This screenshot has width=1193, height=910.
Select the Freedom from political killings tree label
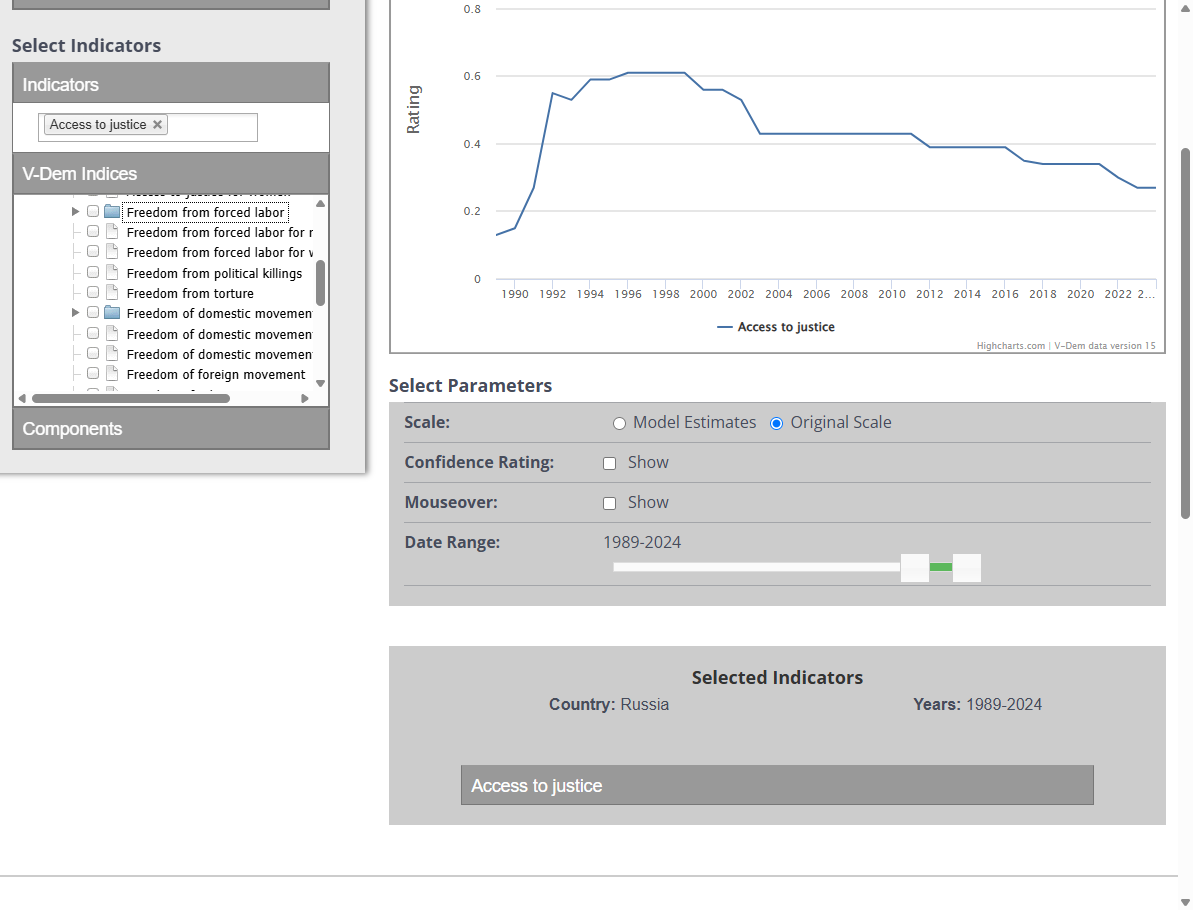(x=215, y=273)
